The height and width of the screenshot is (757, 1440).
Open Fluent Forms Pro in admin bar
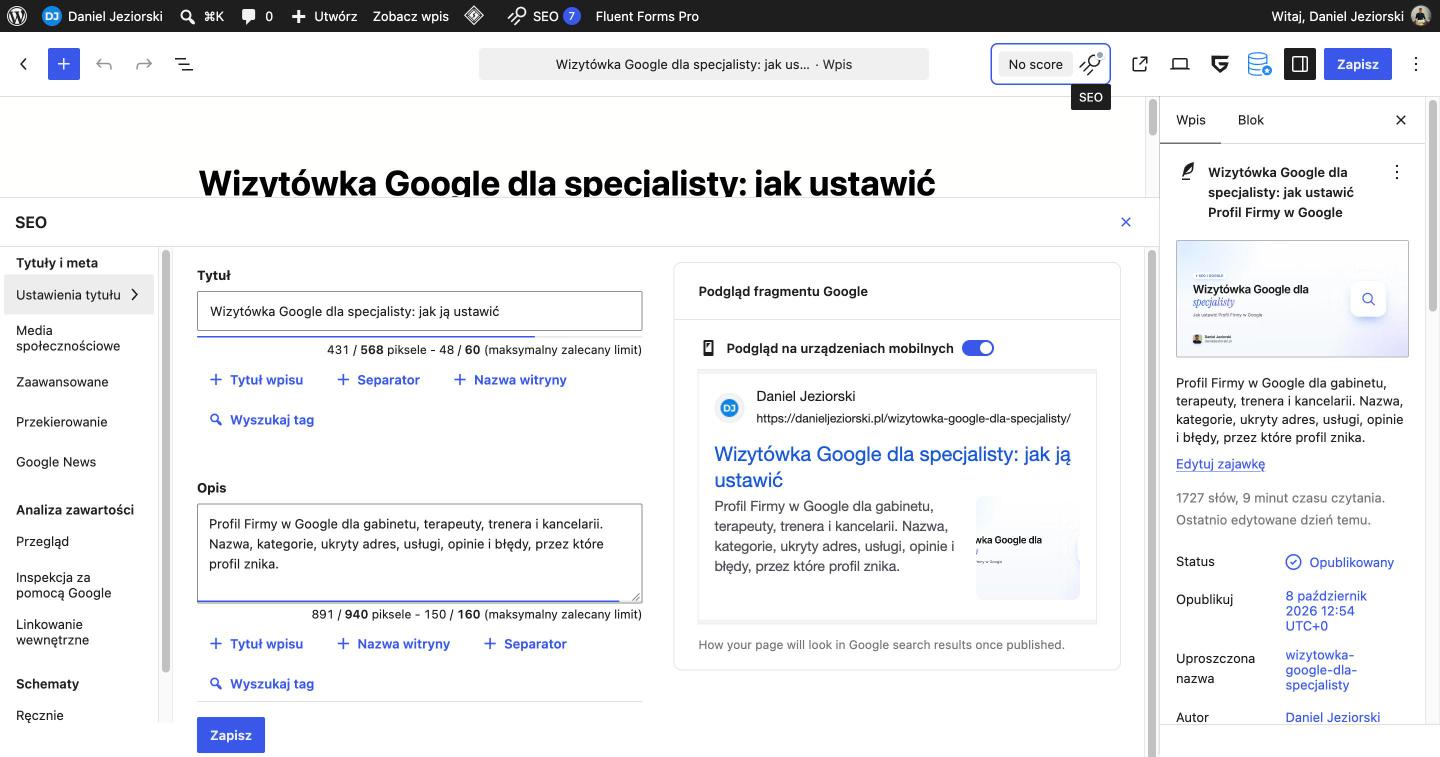647,16
